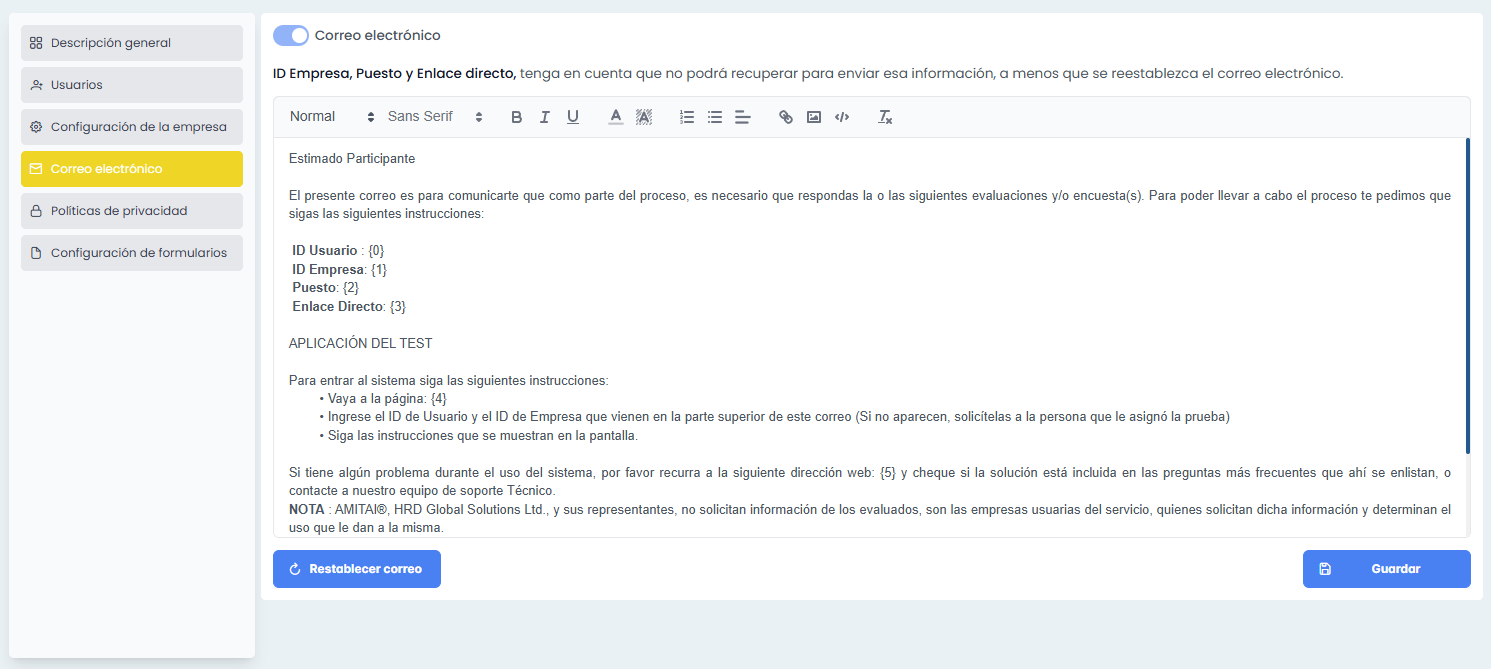Open the text color picker

coord(616,117)
